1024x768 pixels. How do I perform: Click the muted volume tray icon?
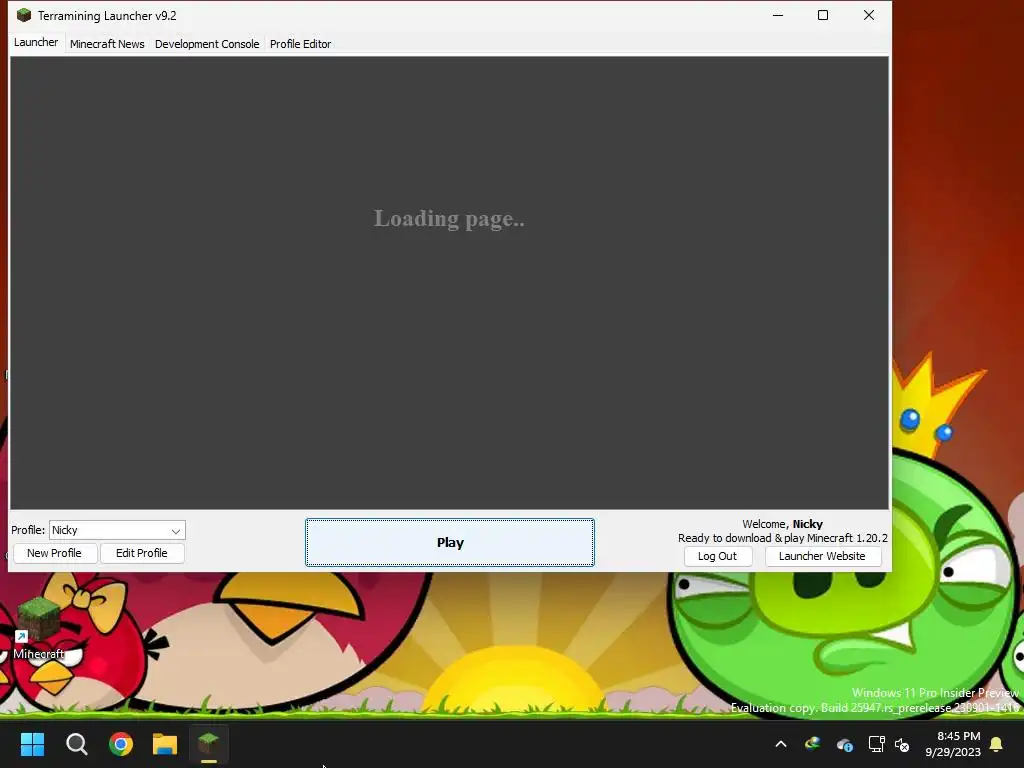coord(902,744)
